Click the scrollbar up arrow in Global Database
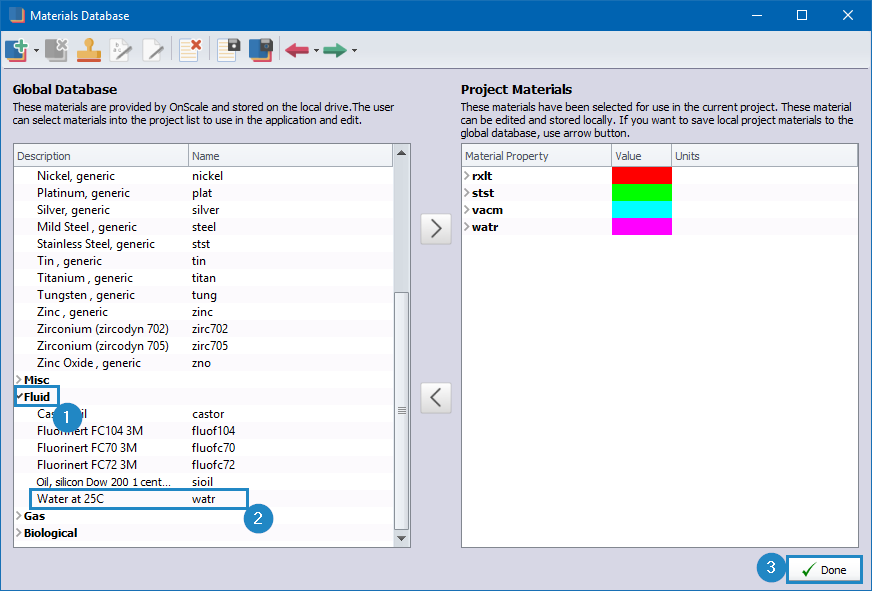Viewport: 872px width, 591px height. click(402, 153)
